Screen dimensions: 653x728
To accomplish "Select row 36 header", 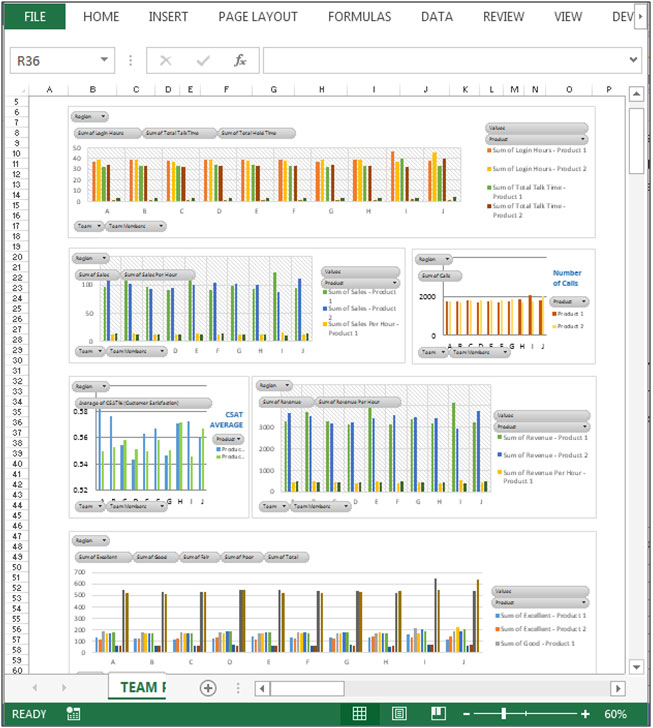I will click(x=17, y=422).
